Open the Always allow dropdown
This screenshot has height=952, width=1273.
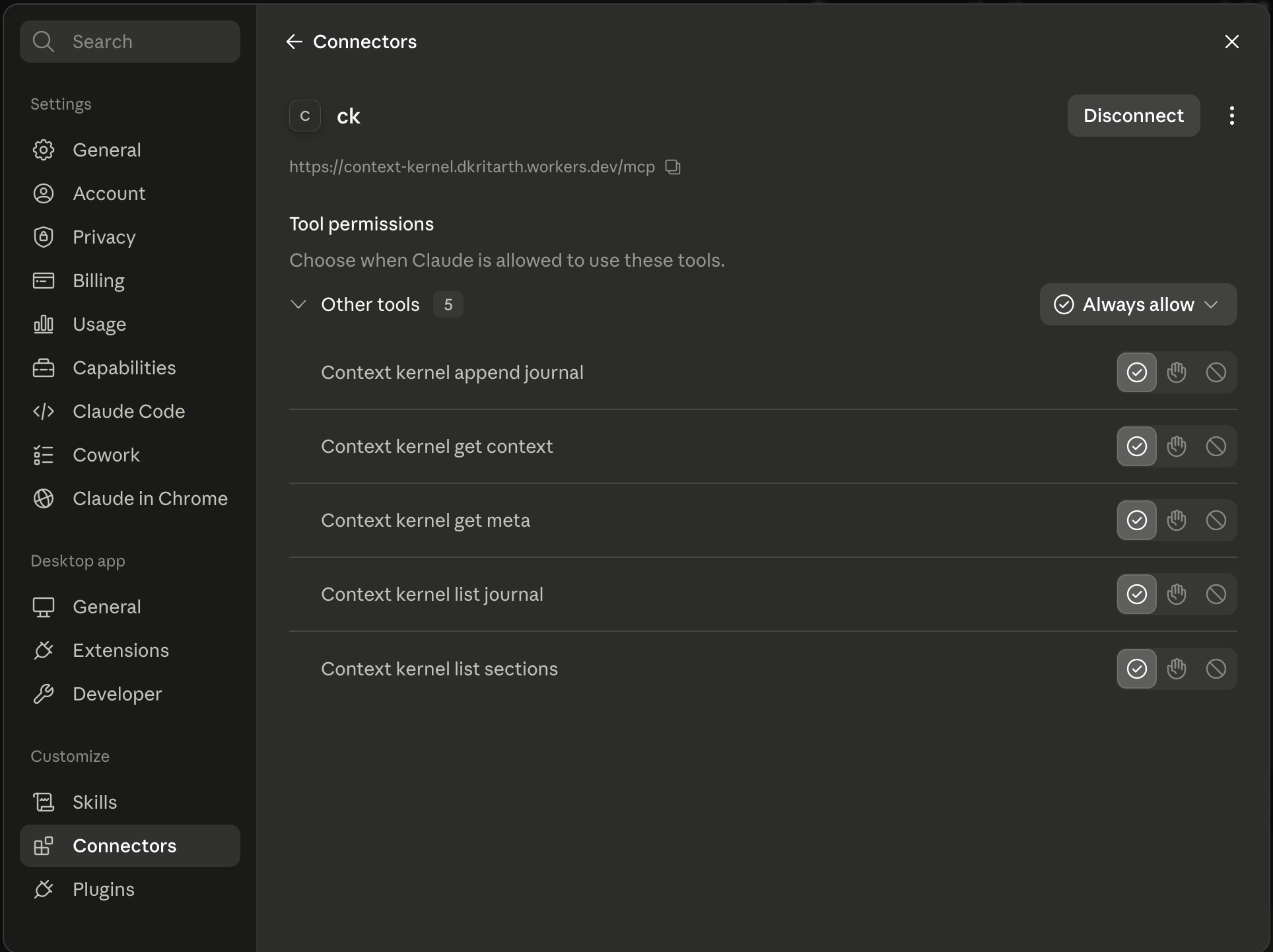pos(1138,304)
